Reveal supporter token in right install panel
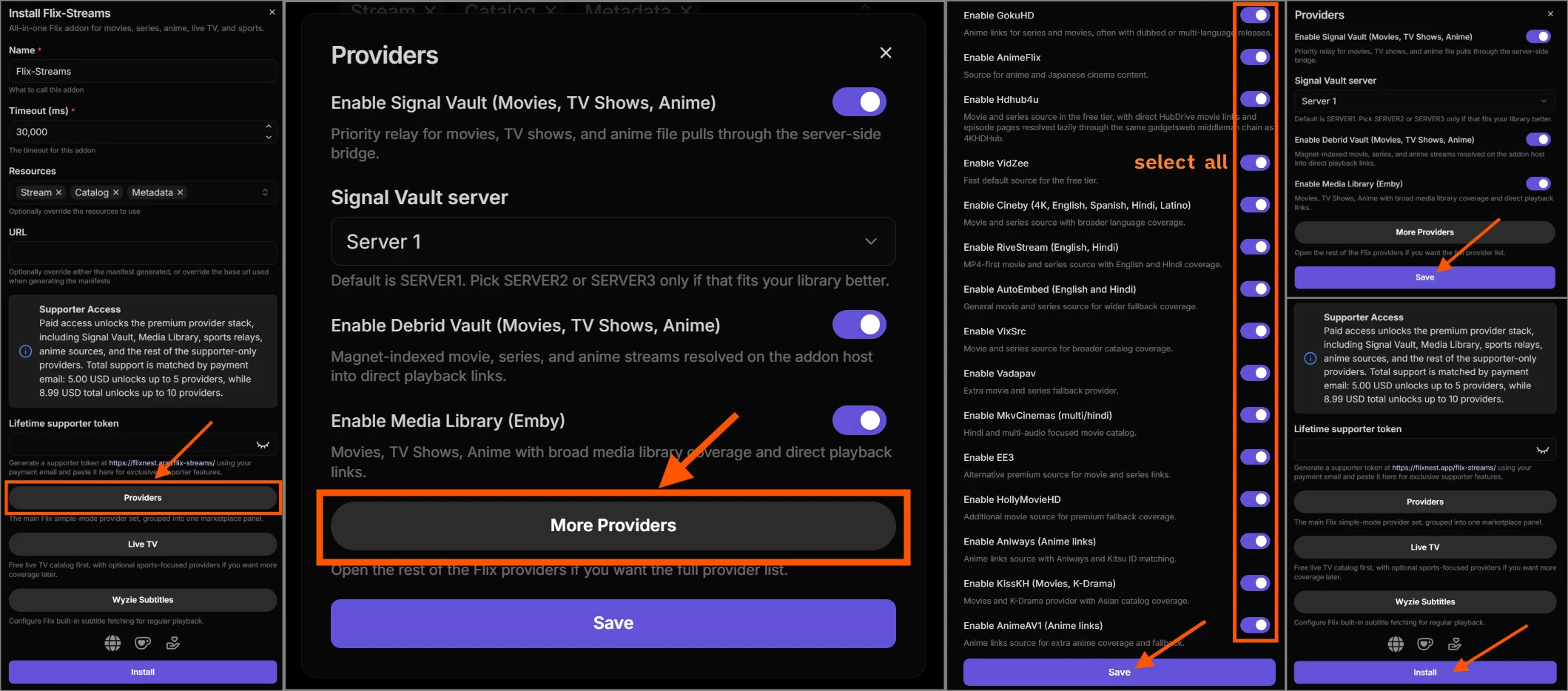Viewport: 1568px width, 691px height. pyautogui.click(x=1543, y=449)
